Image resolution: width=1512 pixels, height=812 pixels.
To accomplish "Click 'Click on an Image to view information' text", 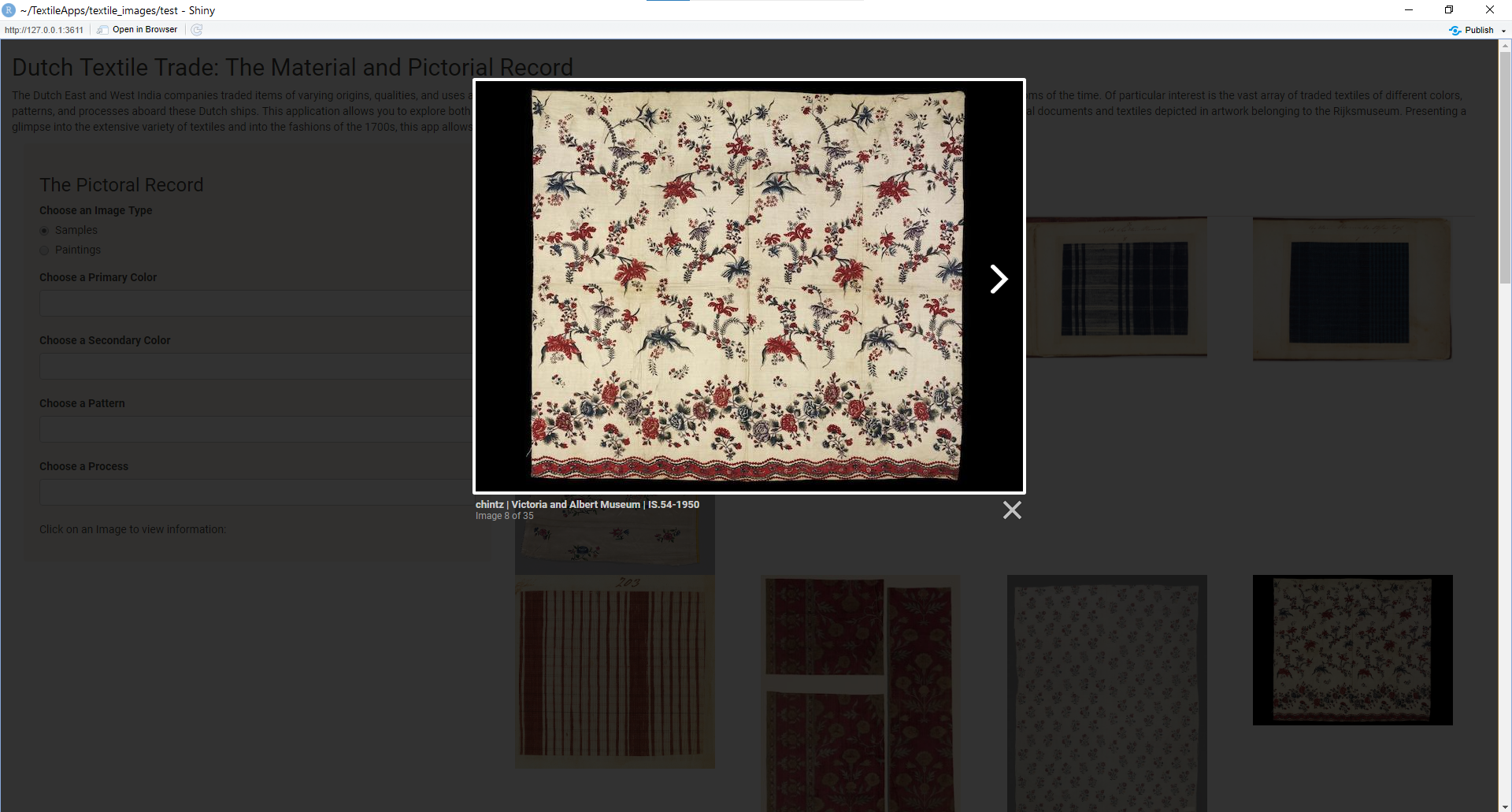I will pos(132,529).
